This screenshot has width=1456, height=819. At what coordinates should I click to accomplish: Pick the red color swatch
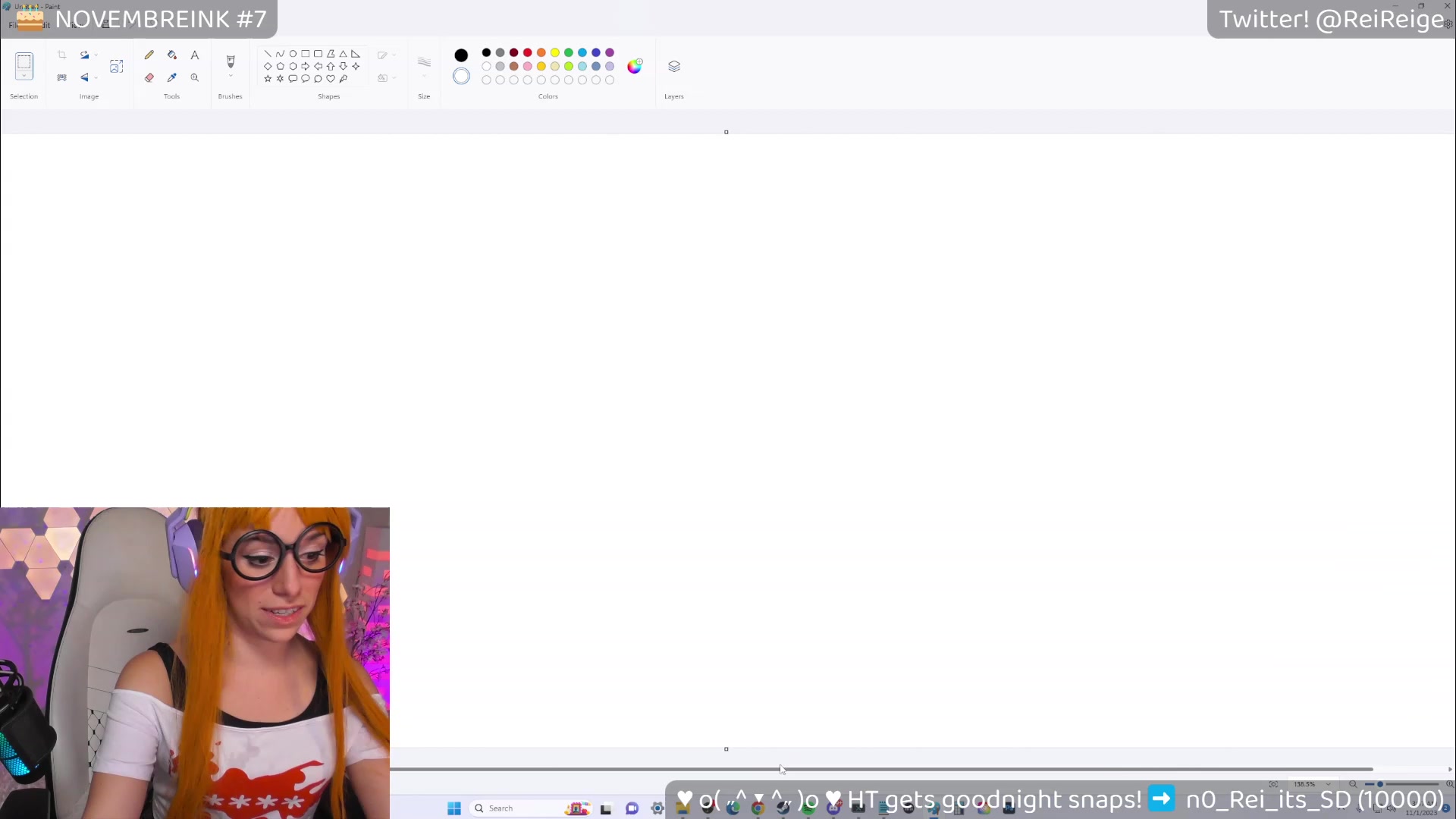[x=528, y=53]
